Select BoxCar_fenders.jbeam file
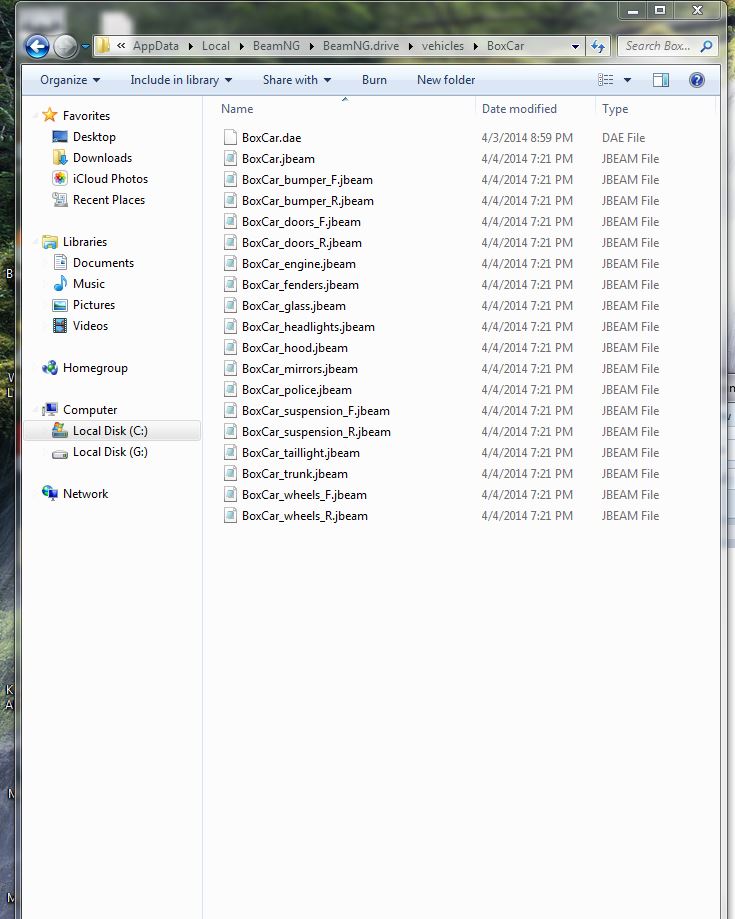This screenshot has width=735, height=919. click(300, 285)
